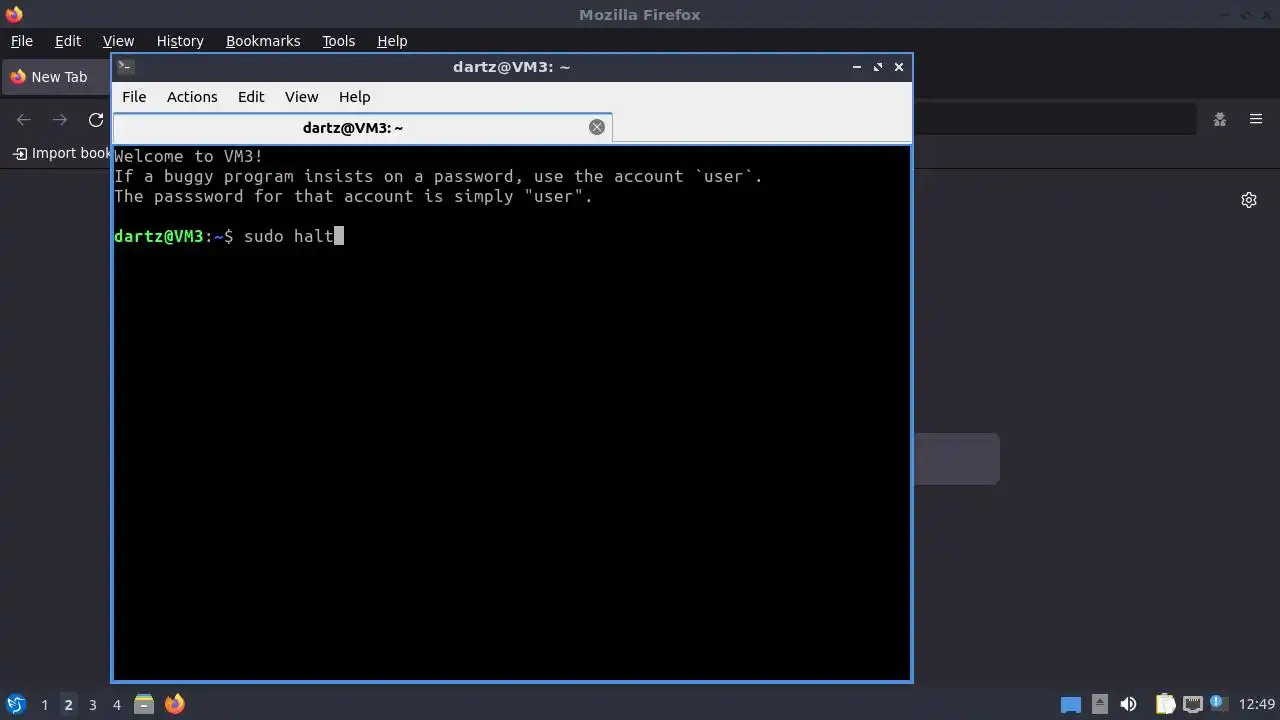Viewport: 1280px width, 720px height.
Task: Open the terminal File menu
Action: pyautogui.click(x=134, y=97)
